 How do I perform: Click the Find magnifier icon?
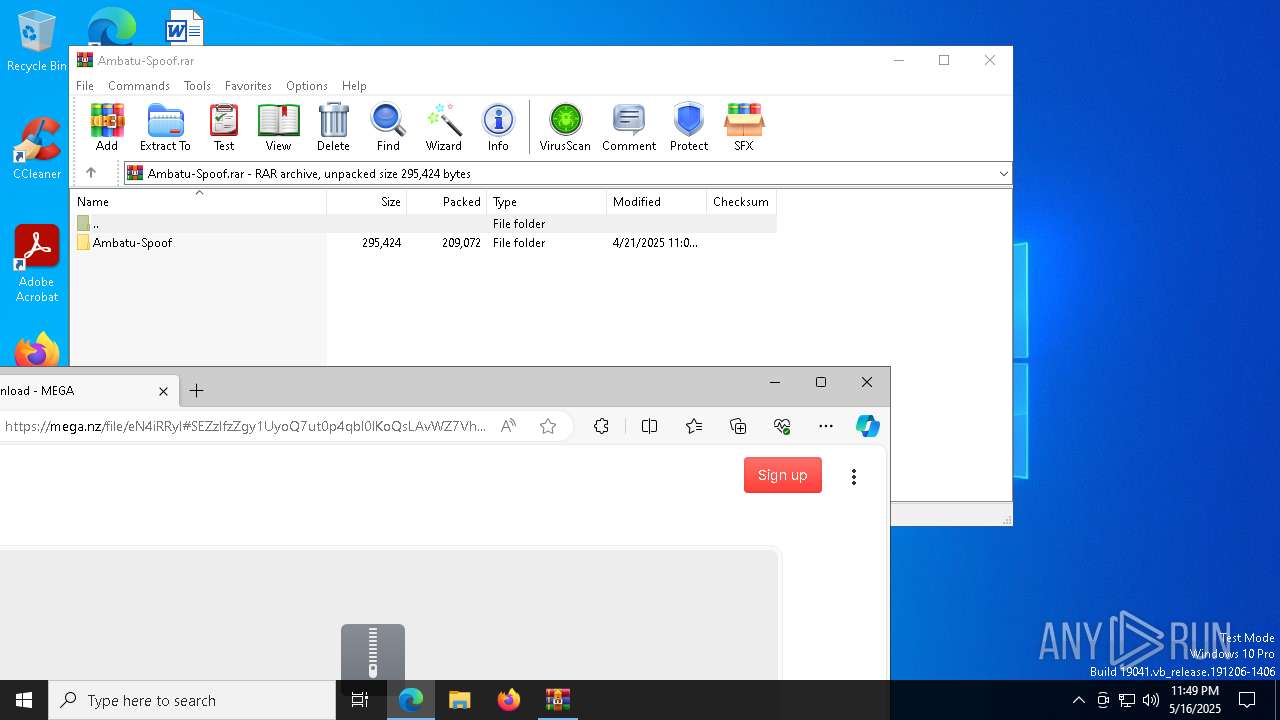click(388, 127)
